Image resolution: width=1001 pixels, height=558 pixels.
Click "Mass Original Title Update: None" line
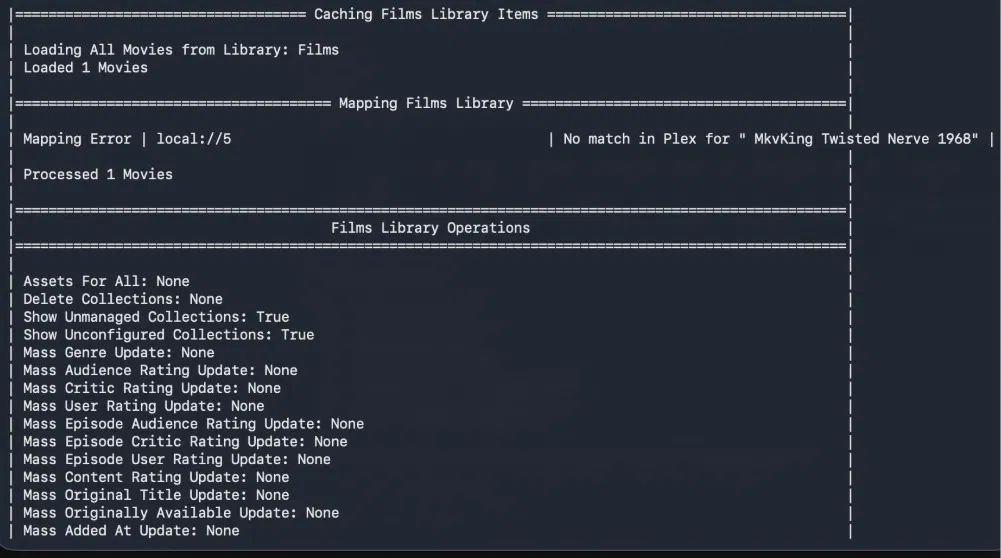[x=156, y=495]
